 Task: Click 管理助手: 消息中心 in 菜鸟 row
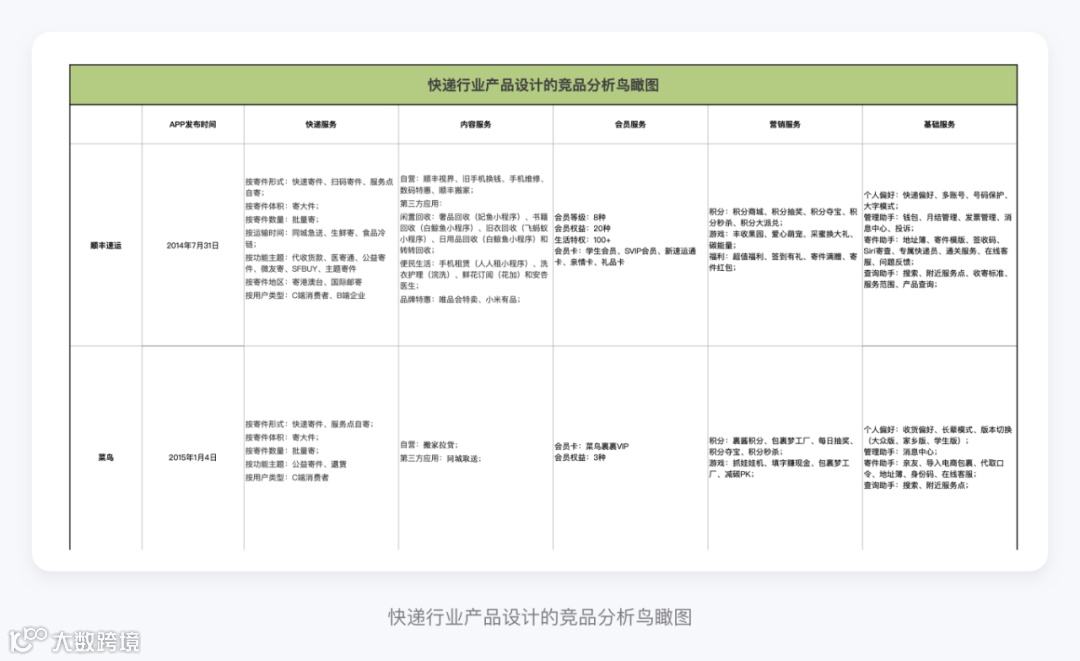[901, 452]
